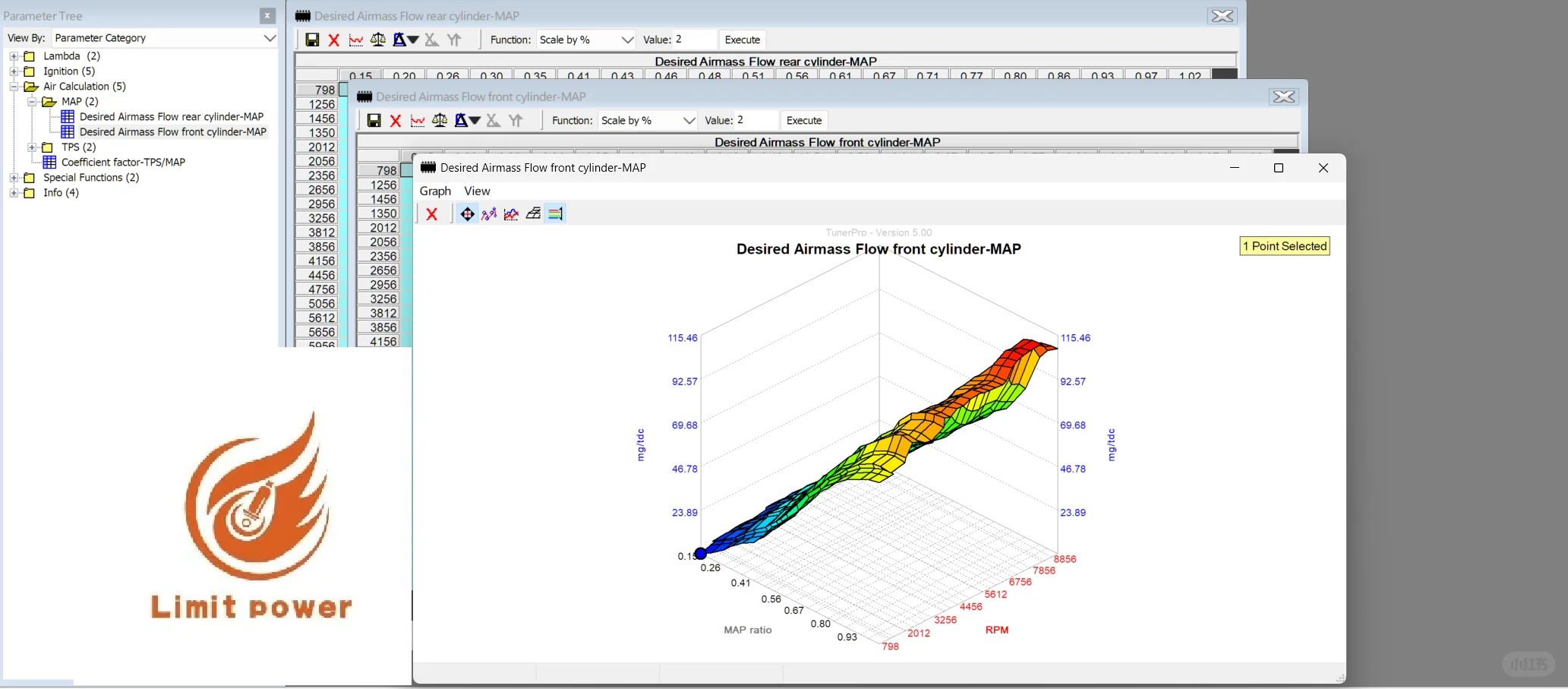Save the rear cylinder-MAP table via floppy icon

click(x=312, y=40)
